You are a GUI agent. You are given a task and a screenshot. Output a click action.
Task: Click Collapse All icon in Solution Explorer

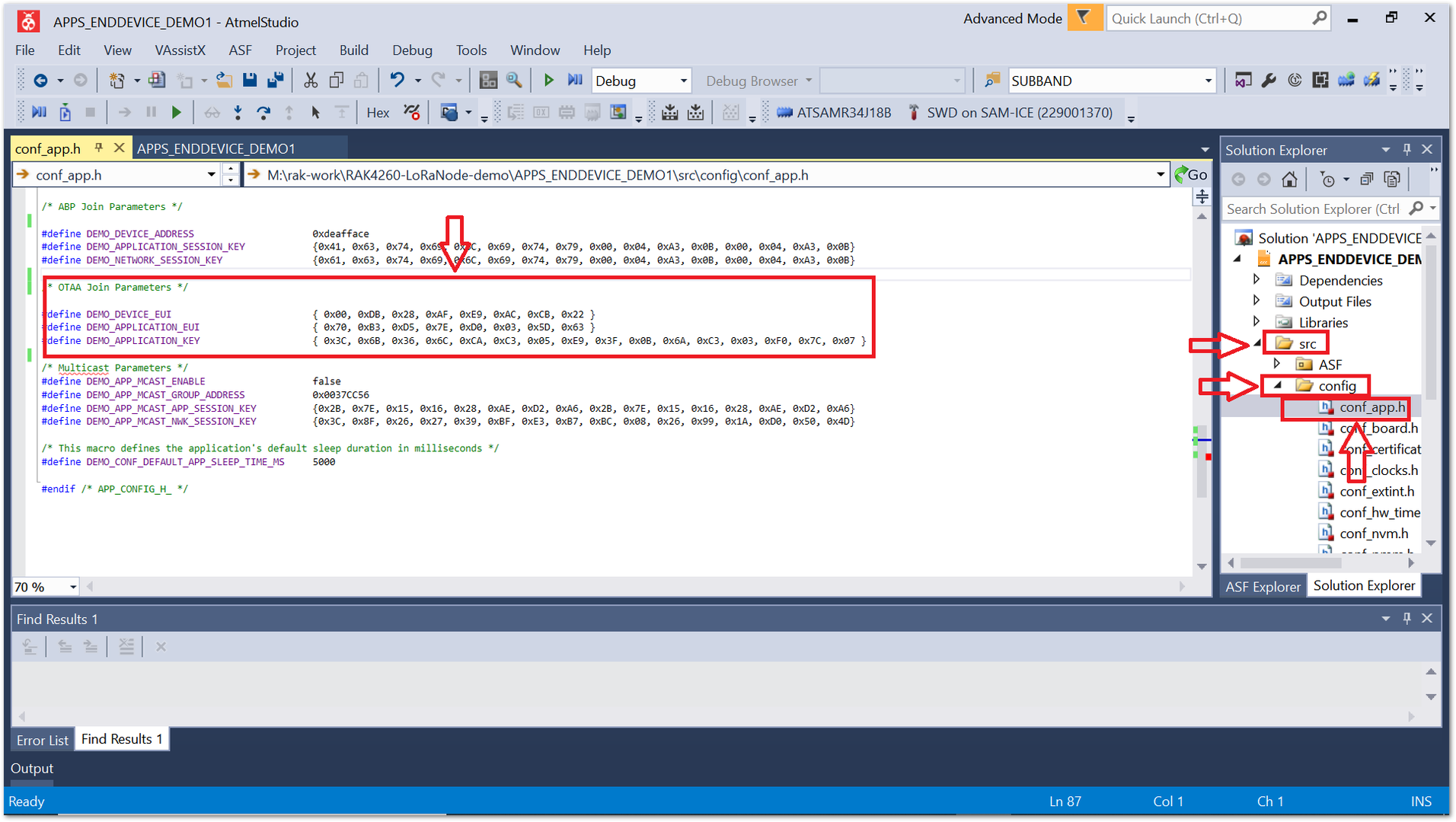pyautogui.click(x=1367, y=180)
